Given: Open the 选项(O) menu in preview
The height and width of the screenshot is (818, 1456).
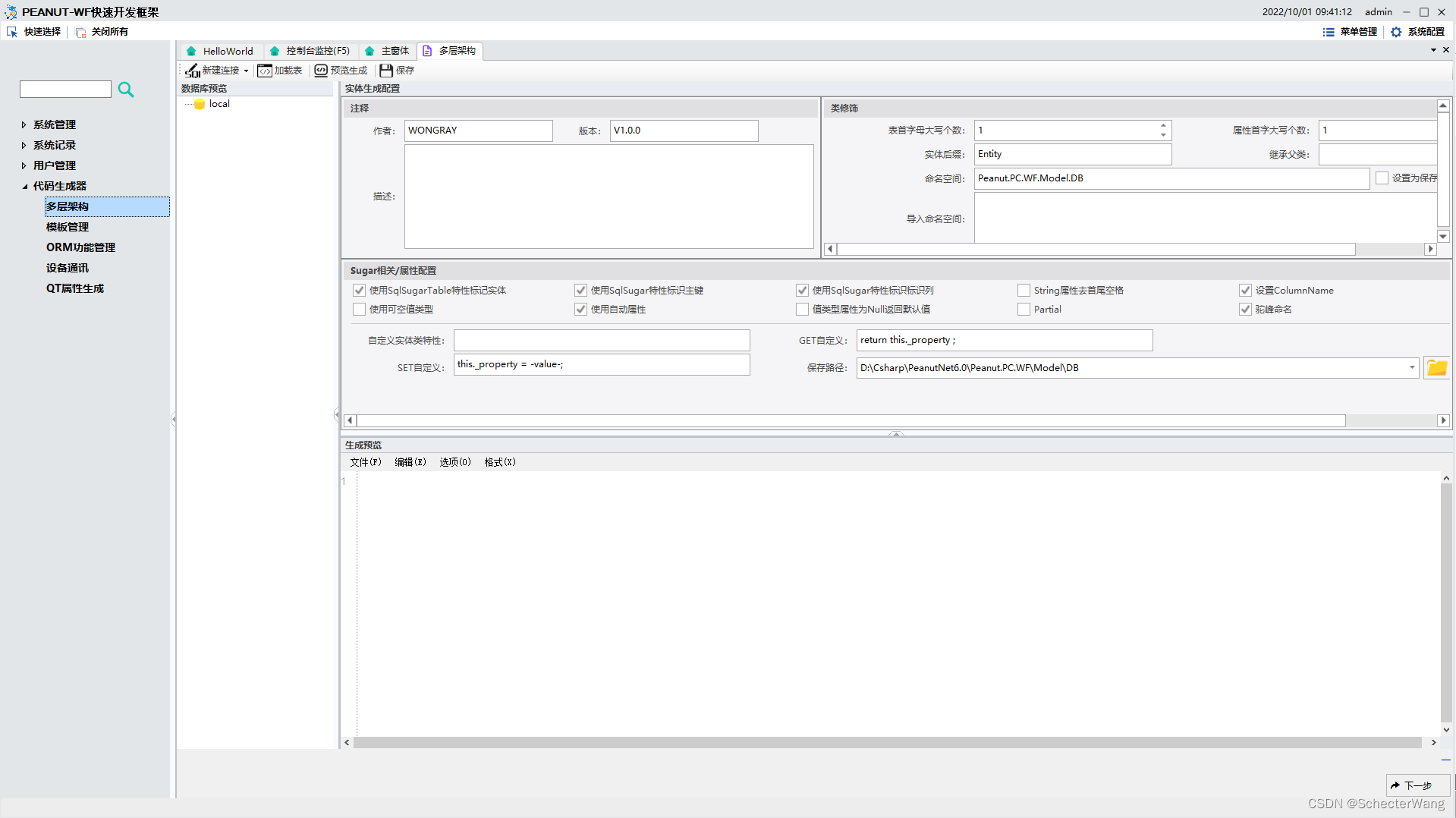Looking at the screenshot, I should click(455, 462).
